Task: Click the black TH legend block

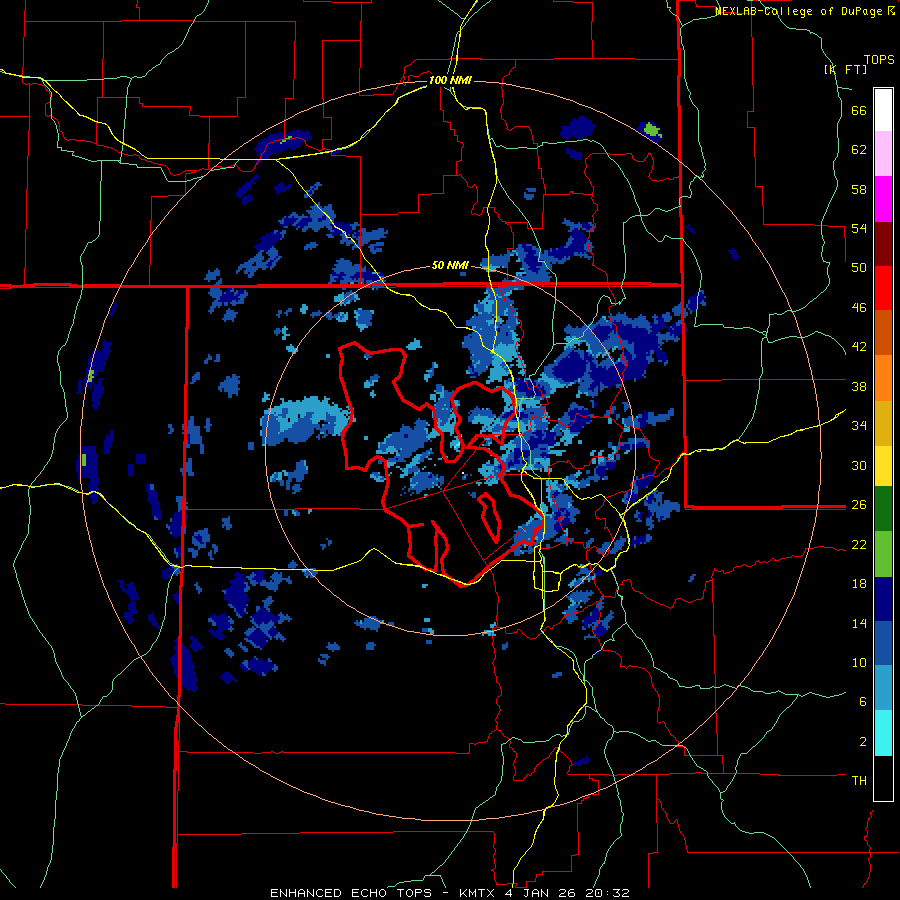Action: (883, 778)
